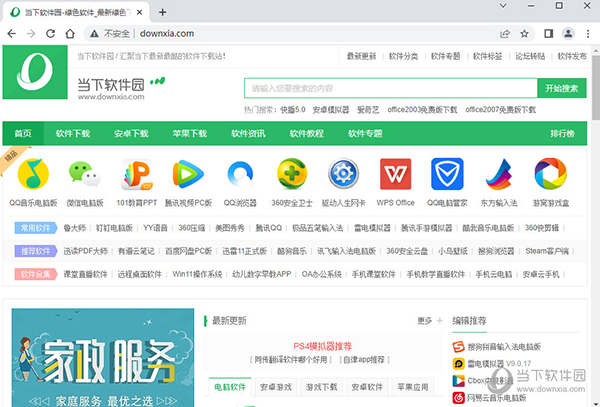Screen dimensions: 600x407
Task: Close the 当下软件园 browser tab
Action: tap(140, 12)
